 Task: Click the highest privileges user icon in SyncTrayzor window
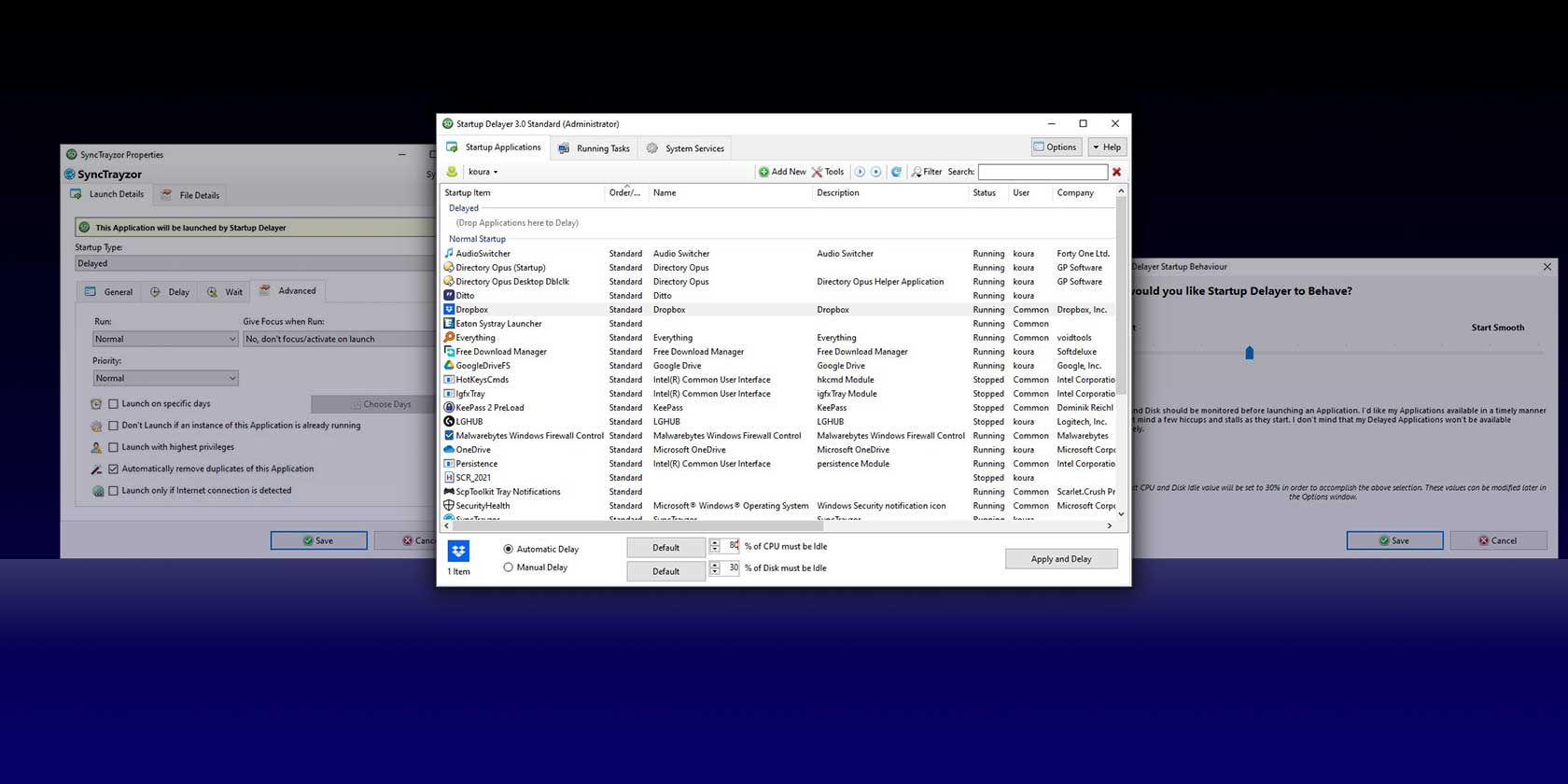(x=96, y=447)
